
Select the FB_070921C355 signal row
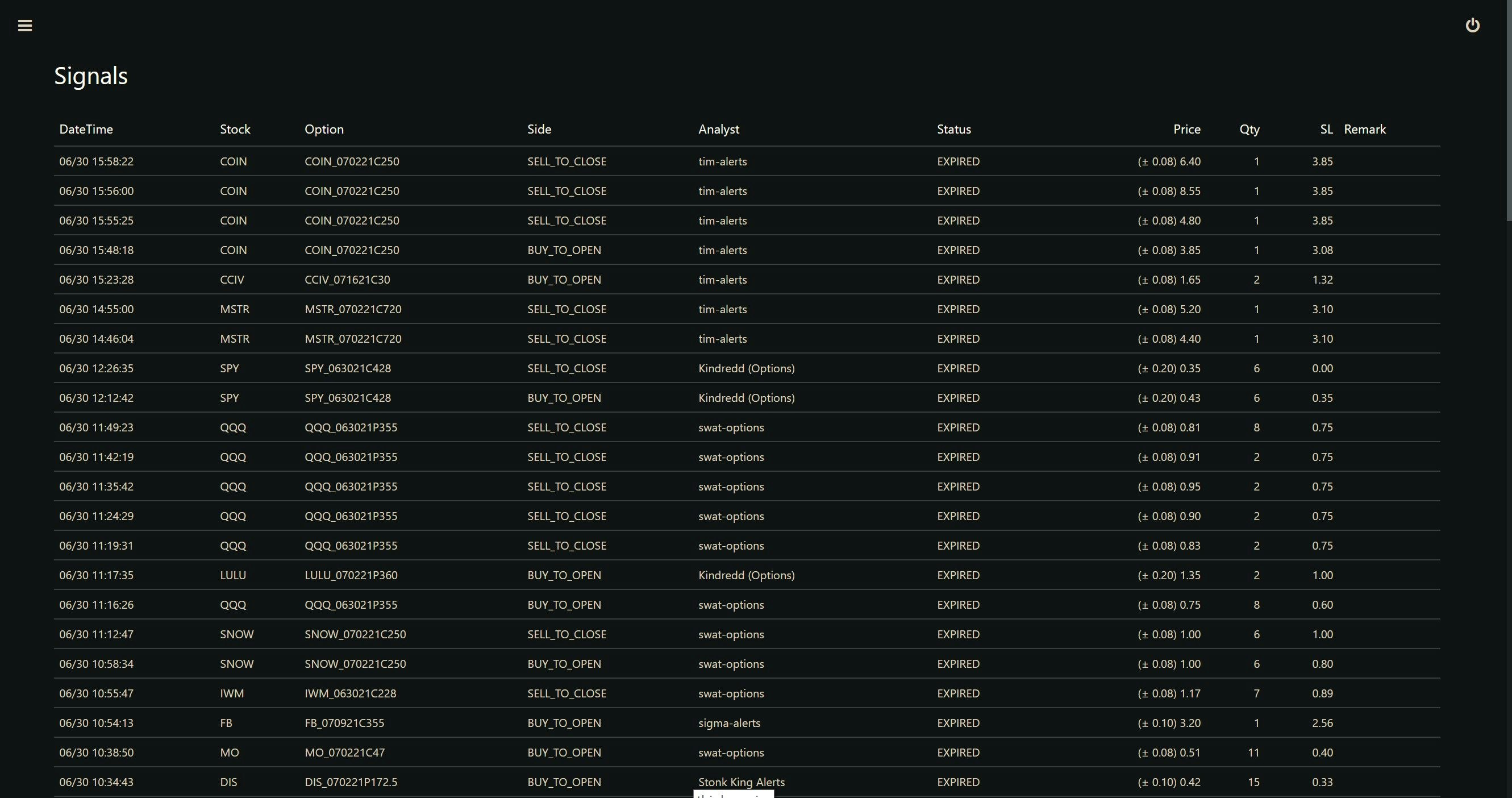[x=344, y=723]
